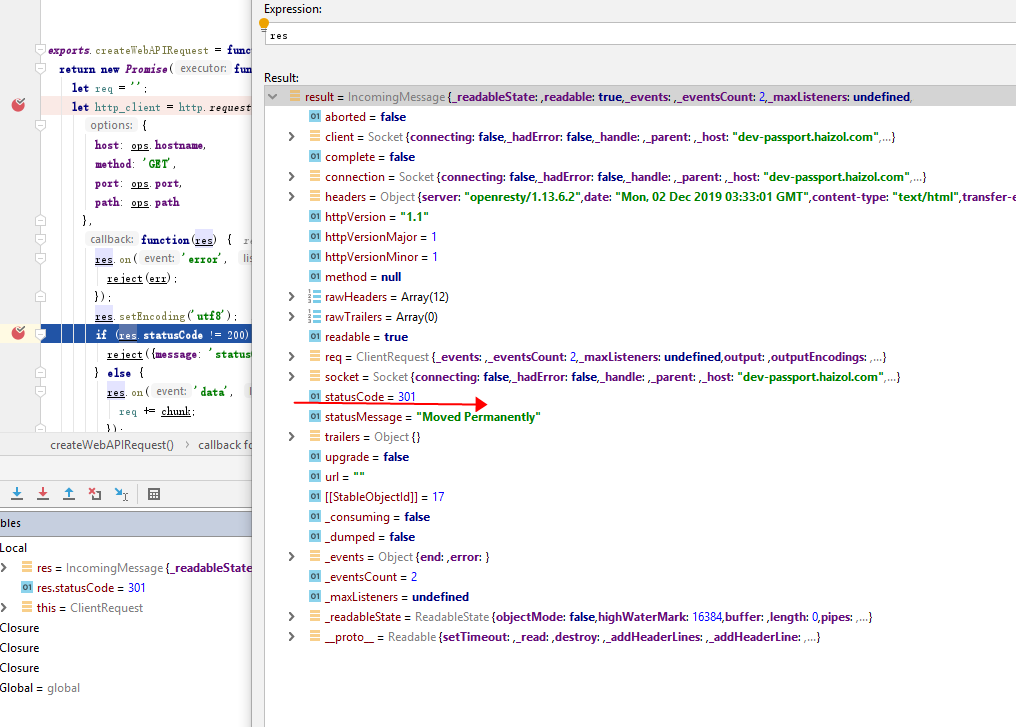Click the Step Into icon
Screen dimensions: 1016x727
coord(16,494)
